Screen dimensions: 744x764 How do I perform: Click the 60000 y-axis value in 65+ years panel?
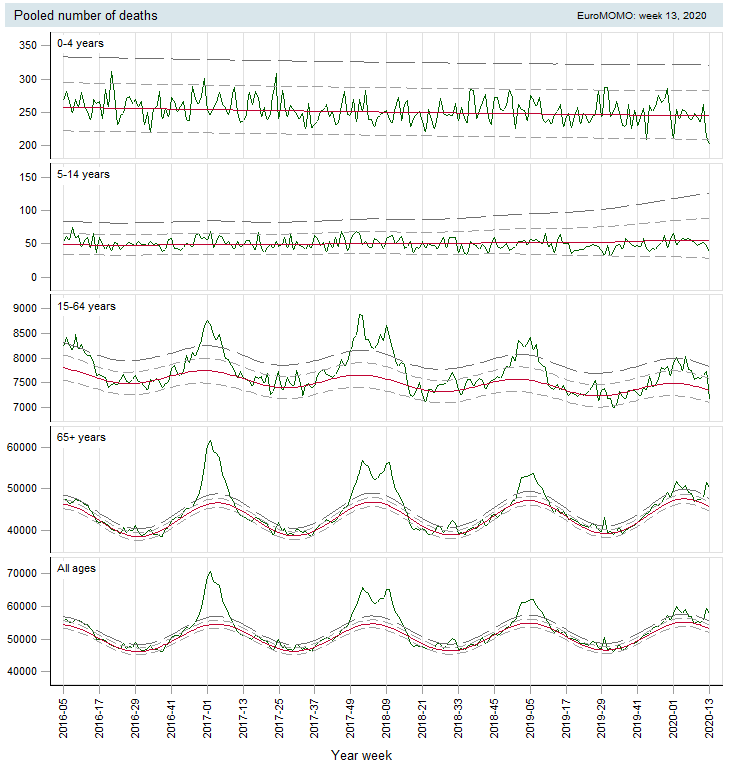point(21,448)
